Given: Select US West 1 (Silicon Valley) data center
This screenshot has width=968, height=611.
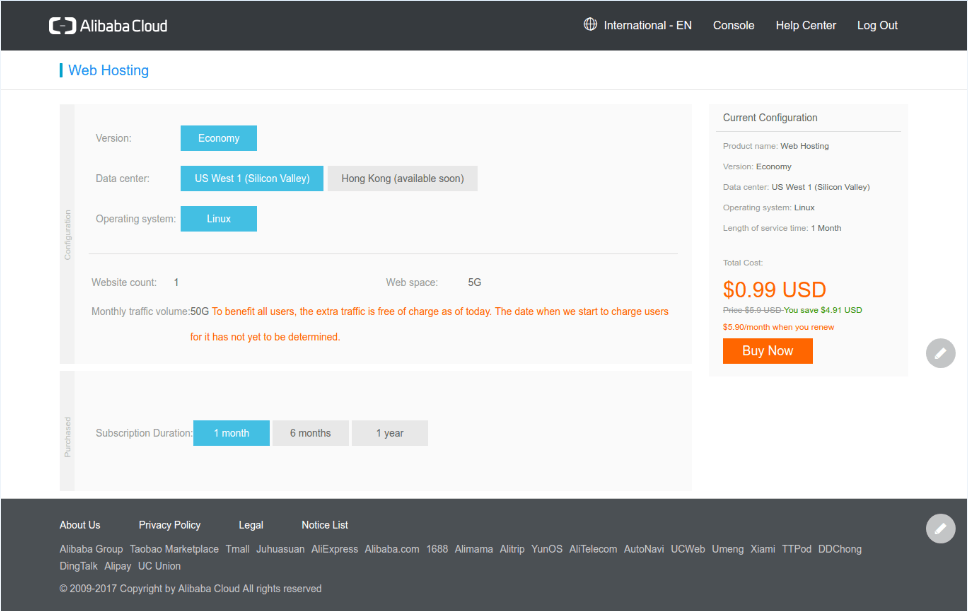Looking at the screenshot, I should pyautogui.click(x=252, y=178).
